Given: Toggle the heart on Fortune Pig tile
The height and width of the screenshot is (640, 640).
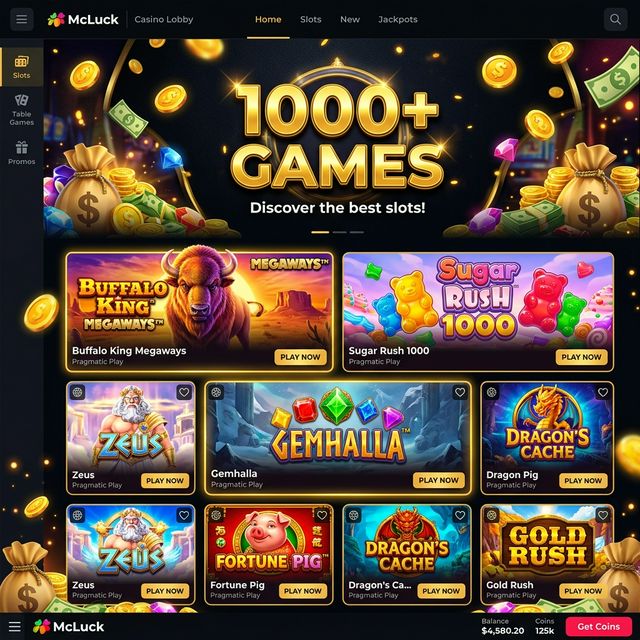Looking at the screenshot, I should 322,516.
